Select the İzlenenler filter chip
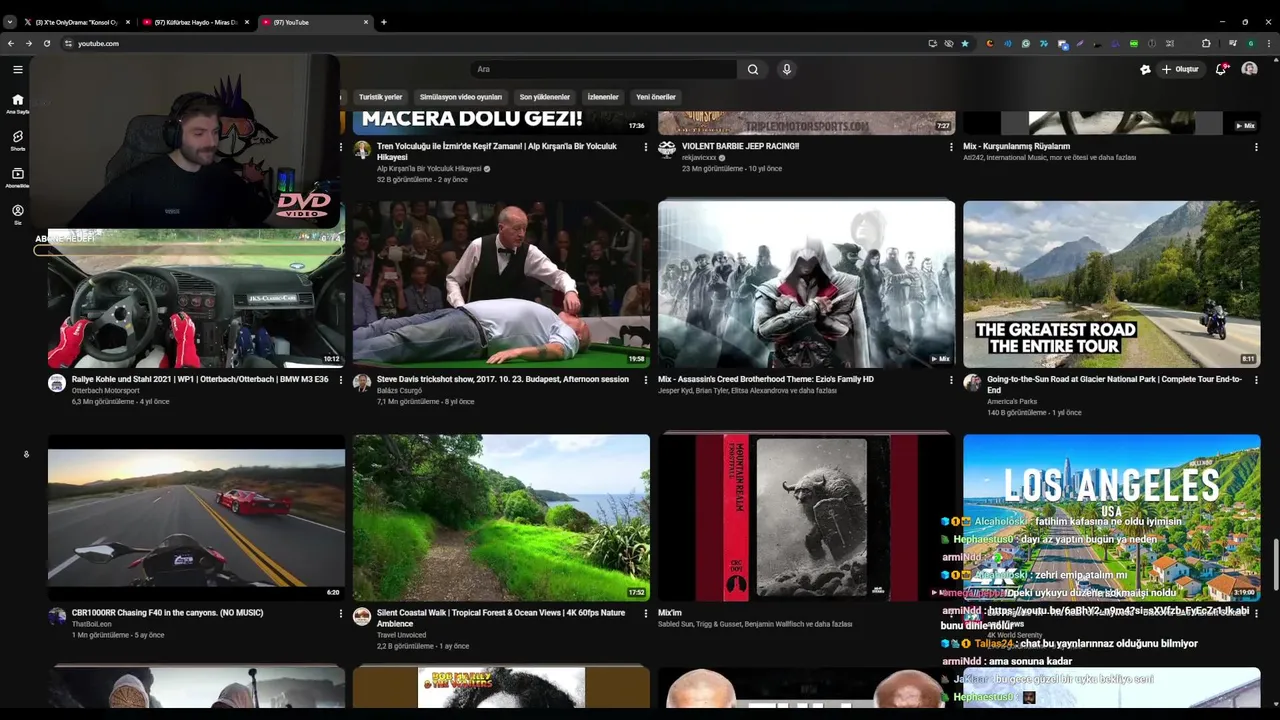This screenshot has height=720, width=1280. click(603, 97)
